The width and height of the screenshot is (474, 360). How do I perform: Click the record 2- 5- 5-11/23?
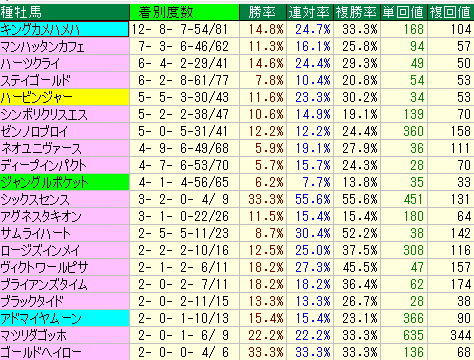183,233
